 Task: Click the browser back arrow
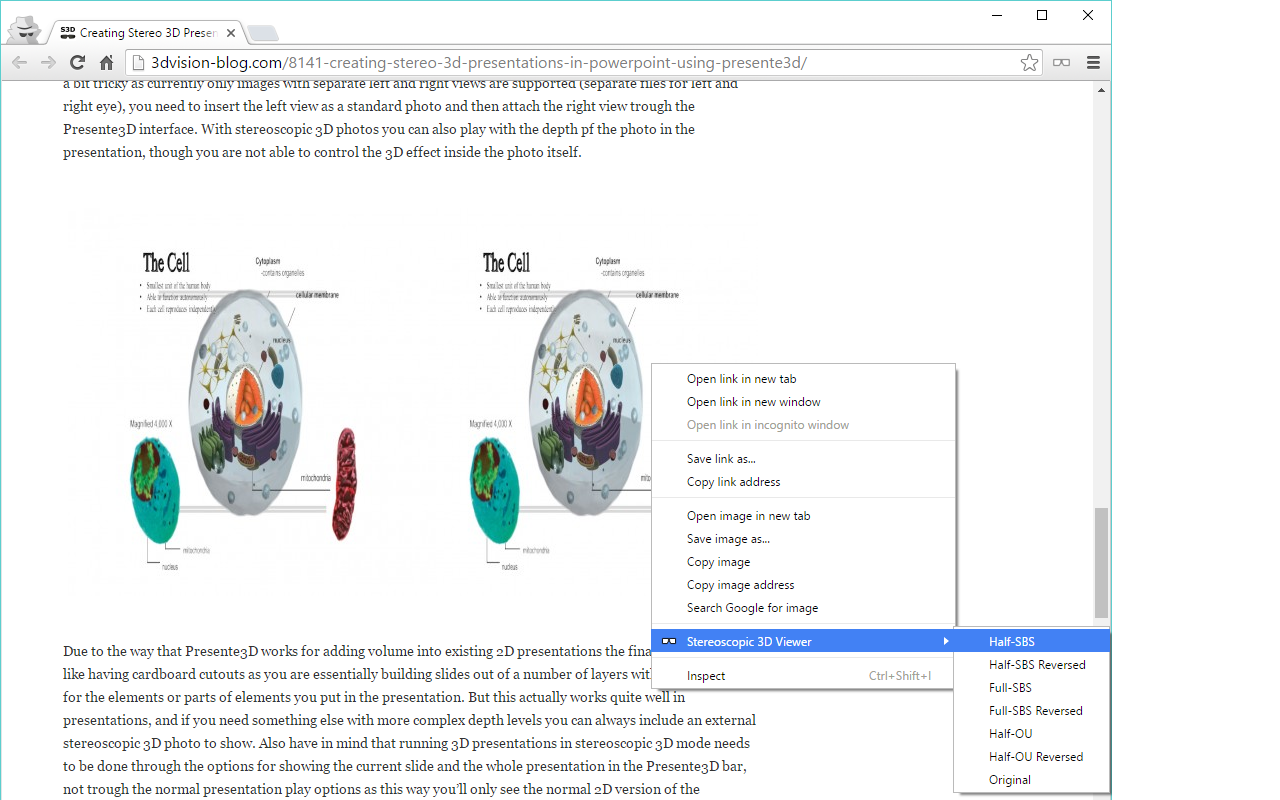[x=19, y=62]
